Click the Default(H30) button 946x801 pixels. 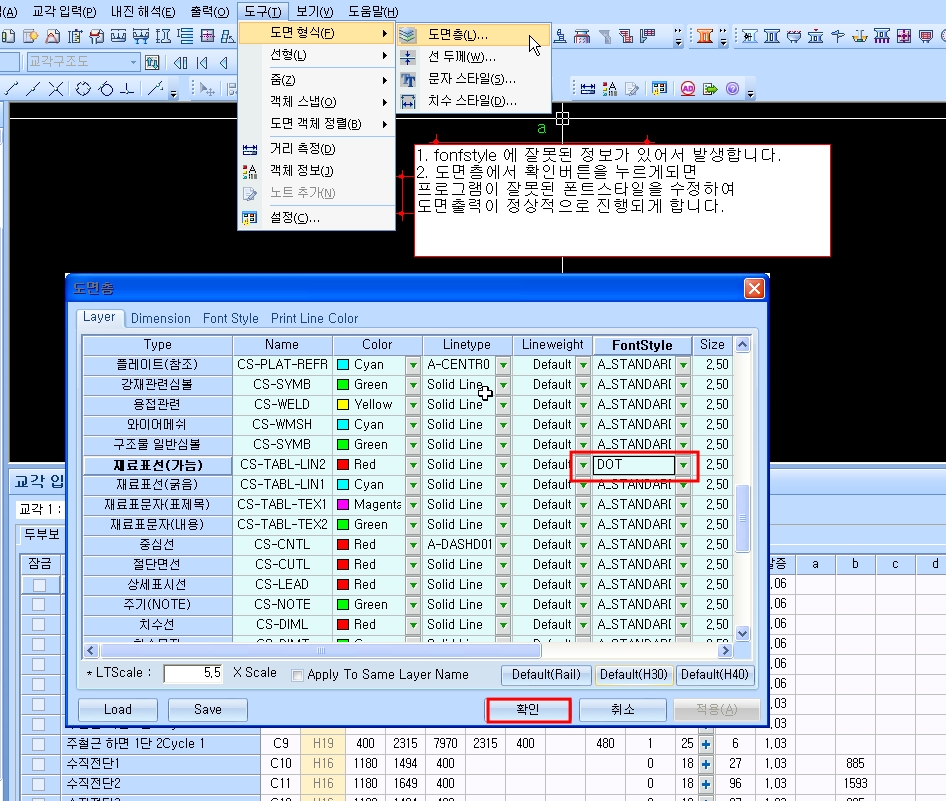tap(633, 674)
